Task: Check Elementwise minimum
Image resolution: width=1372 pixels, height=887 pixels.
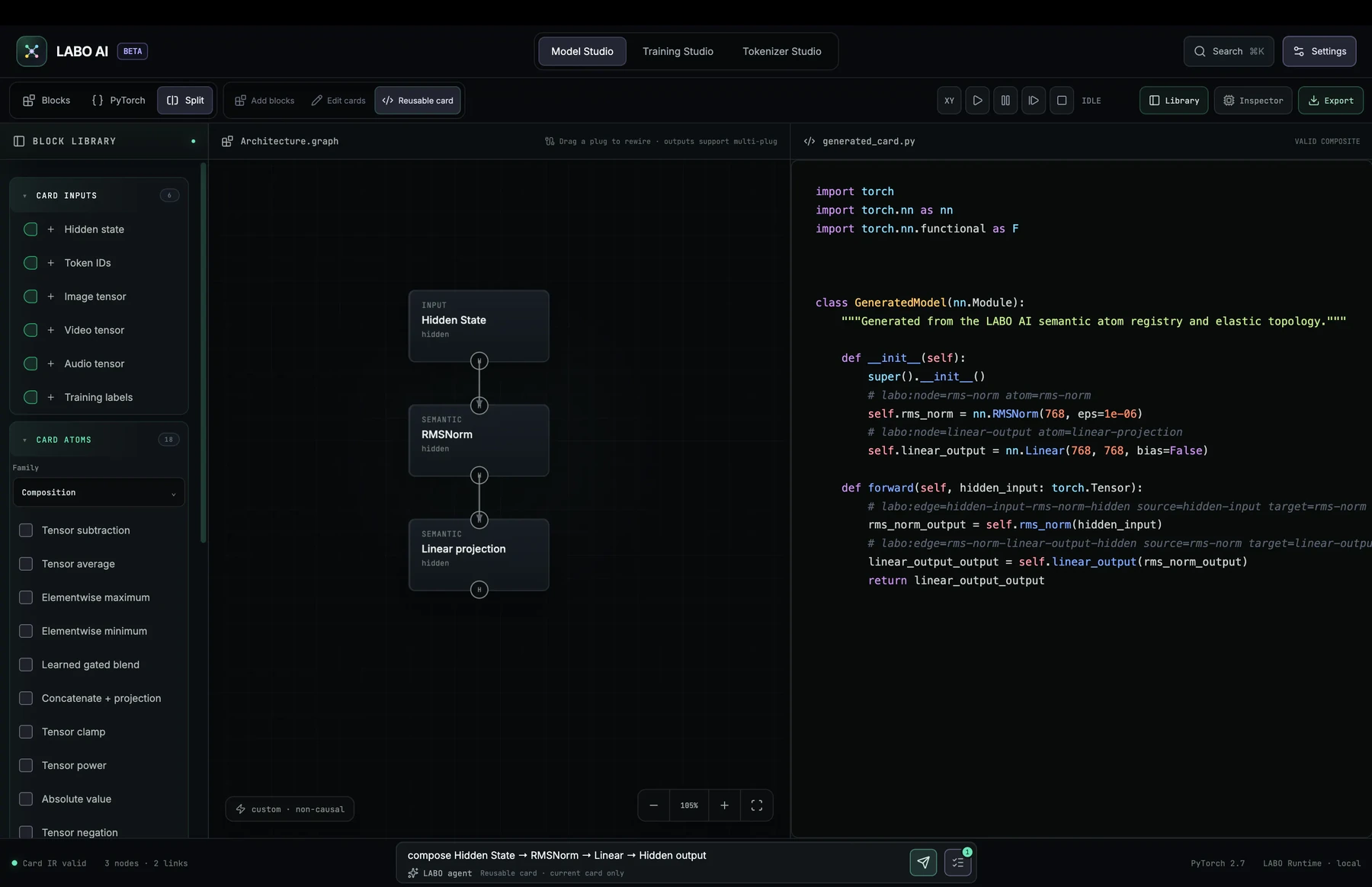Action: pos(26,631)
